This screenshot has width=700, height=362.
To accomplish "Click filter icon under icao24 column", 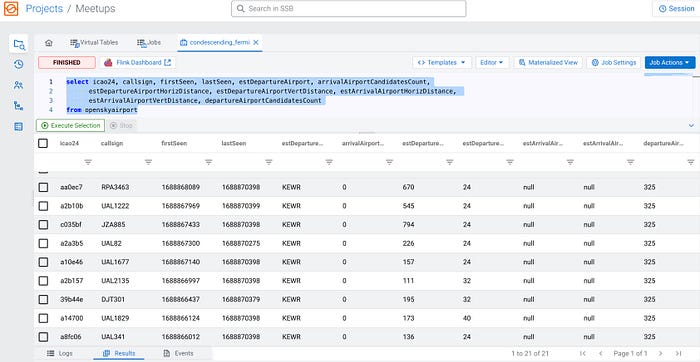I will [x=88, y=162].
